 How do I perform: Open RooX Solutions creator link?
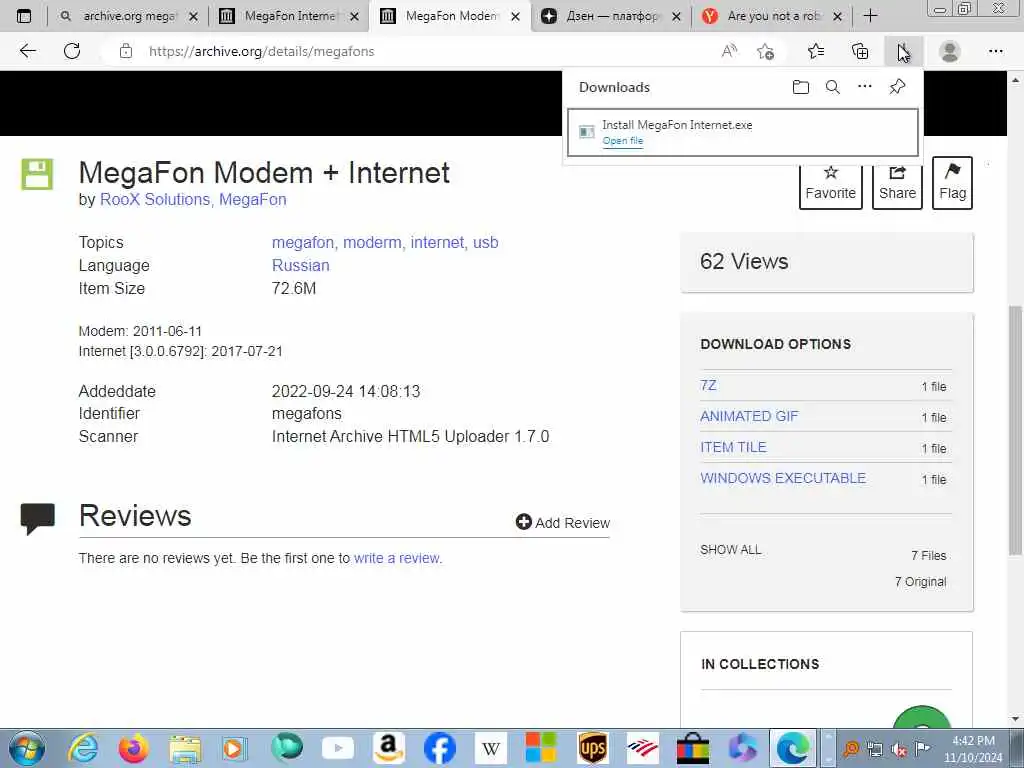pyautogui.click(x=155, y=199)
